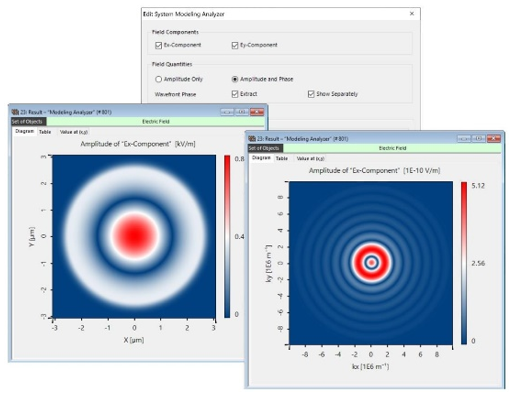Close the Edit System Modeling Analyzer dialog
Viewport: 511px width, 394px height.
412,14
